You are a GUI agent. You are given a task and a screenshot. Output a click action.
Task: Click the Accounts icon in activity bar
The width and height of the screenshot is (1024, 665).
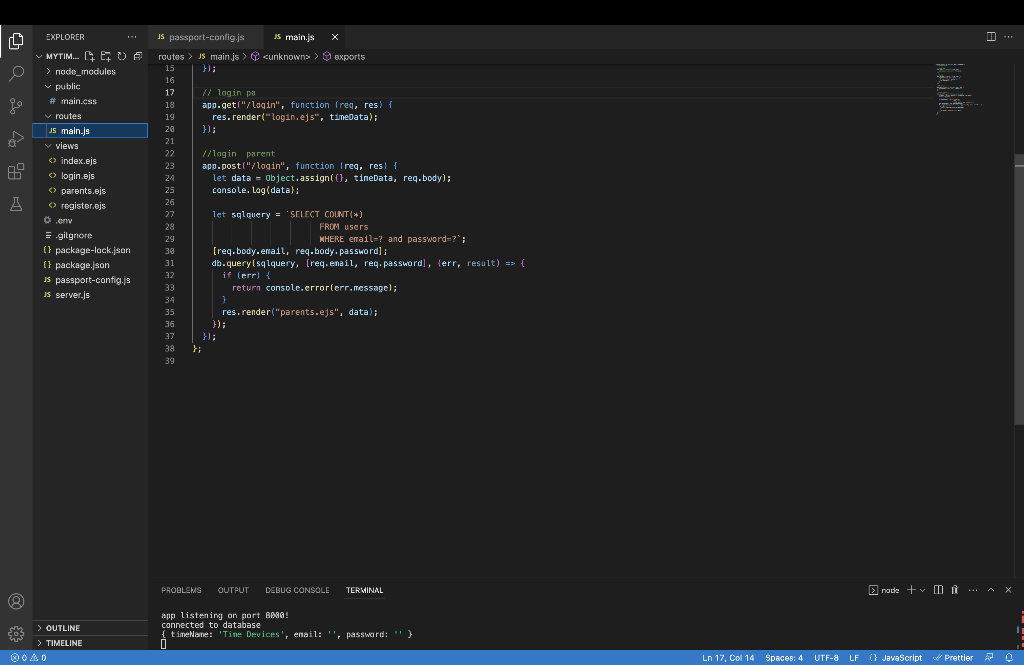[x=16, y=601]
